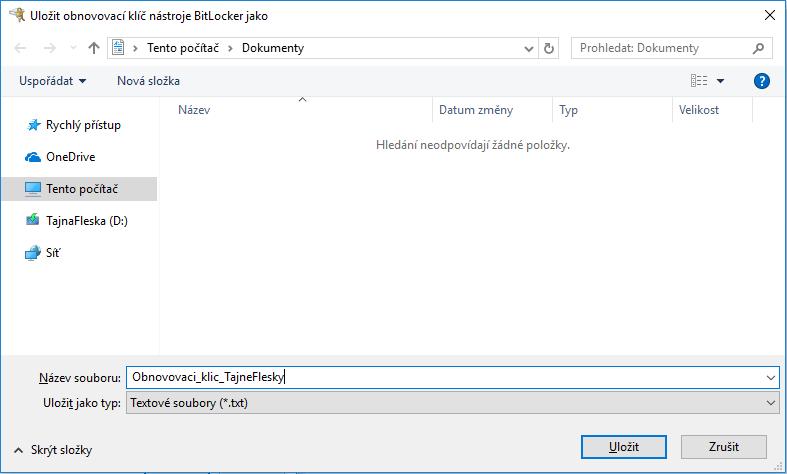
Task: Click the search magnifier icon
Action: pos(758,48)
